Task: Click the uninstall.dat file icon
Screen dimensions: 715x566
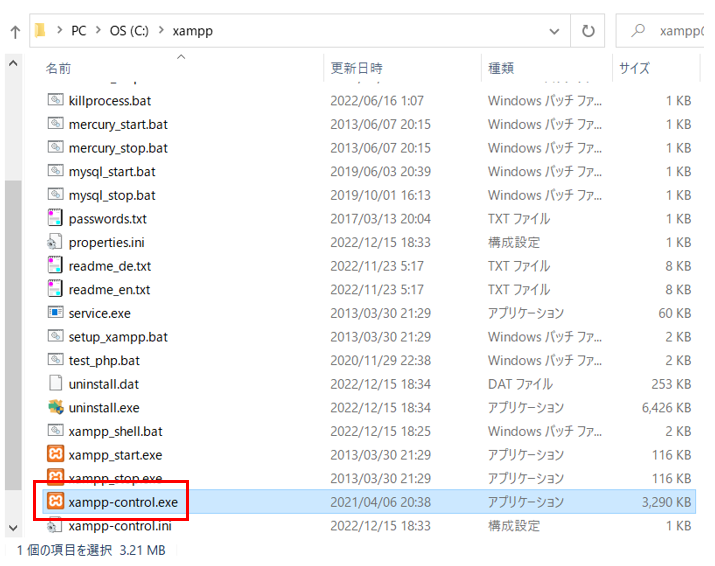Action: (x=55, y=384)
